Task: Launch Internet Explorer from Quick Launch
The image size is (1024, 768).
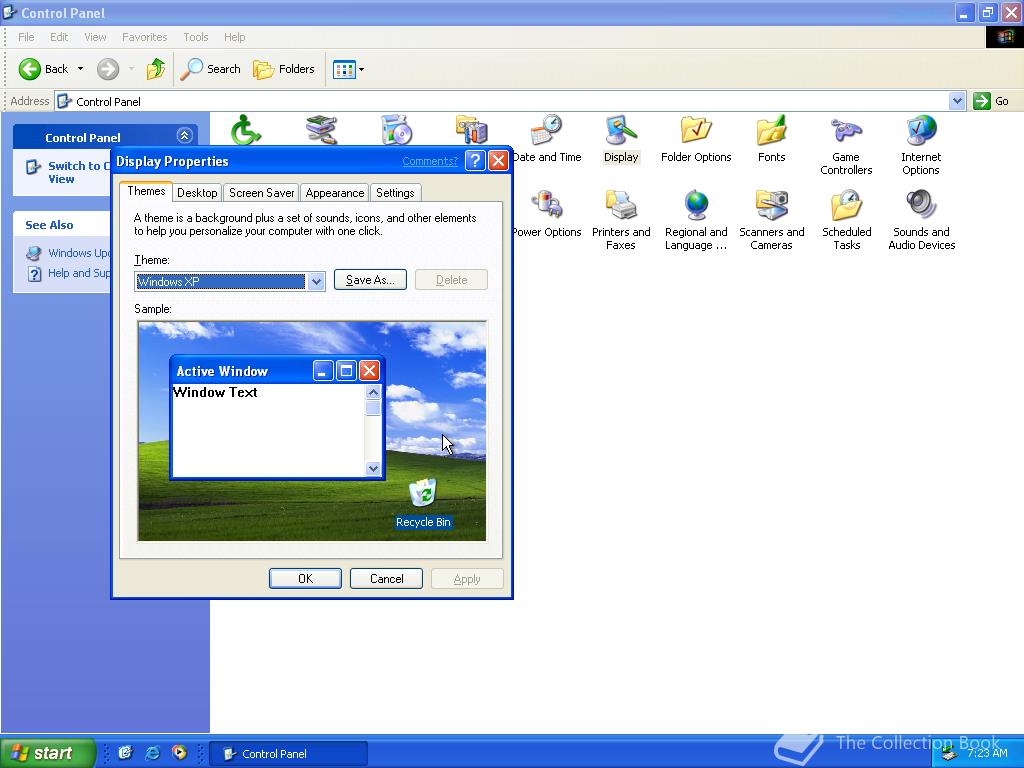Action: pyautogui.click(x=152, y=753)
